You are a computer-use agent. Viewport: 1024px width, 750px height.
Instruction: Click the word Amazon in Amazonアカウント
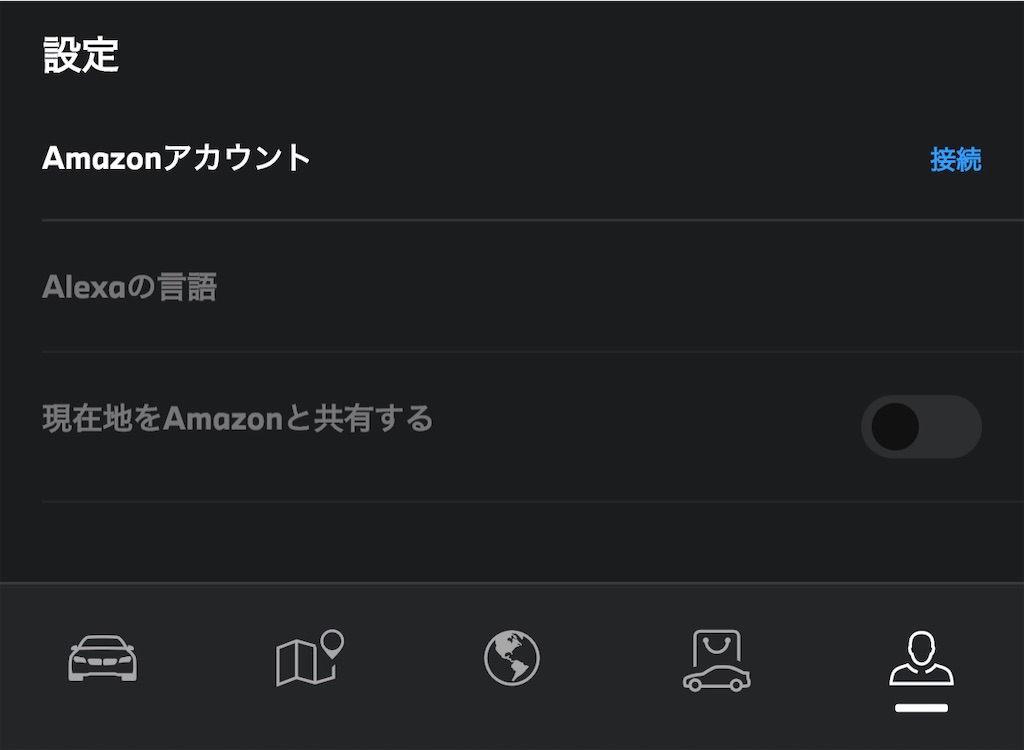click(101, 158)
